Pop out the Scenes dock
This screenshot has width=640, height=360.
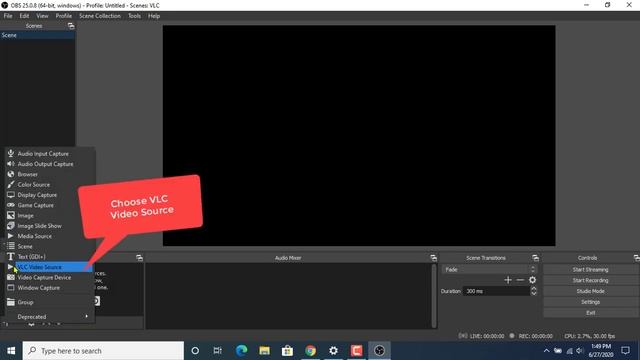(71, 26)
